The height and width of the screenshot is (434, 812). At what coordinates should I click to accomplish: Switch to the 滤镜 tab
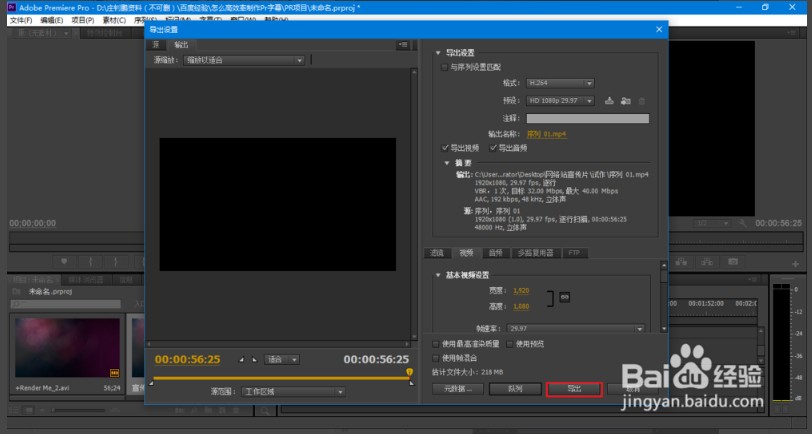click(x=436, y=253)
